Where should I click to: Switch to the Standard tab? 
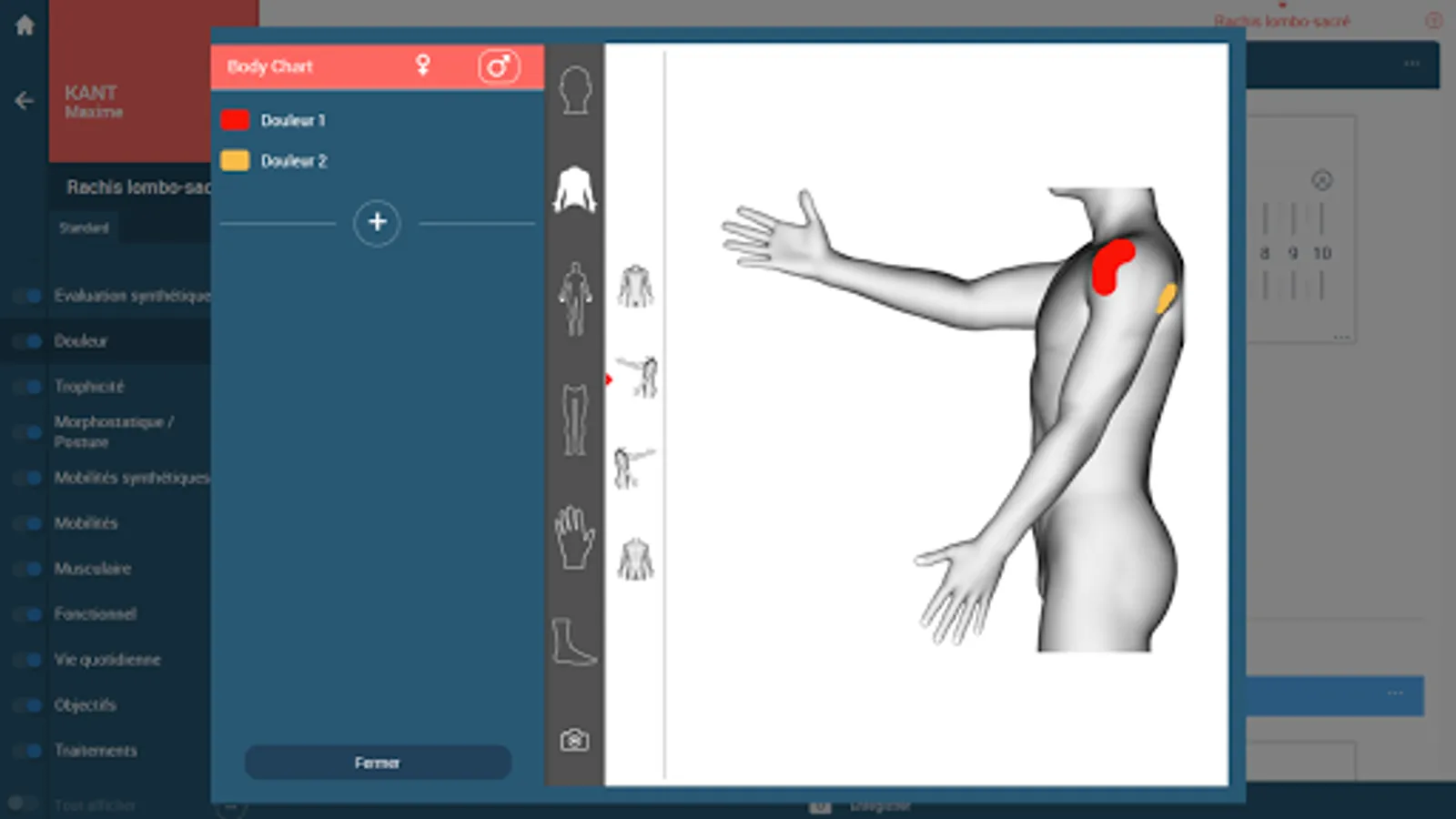[84, 228]
